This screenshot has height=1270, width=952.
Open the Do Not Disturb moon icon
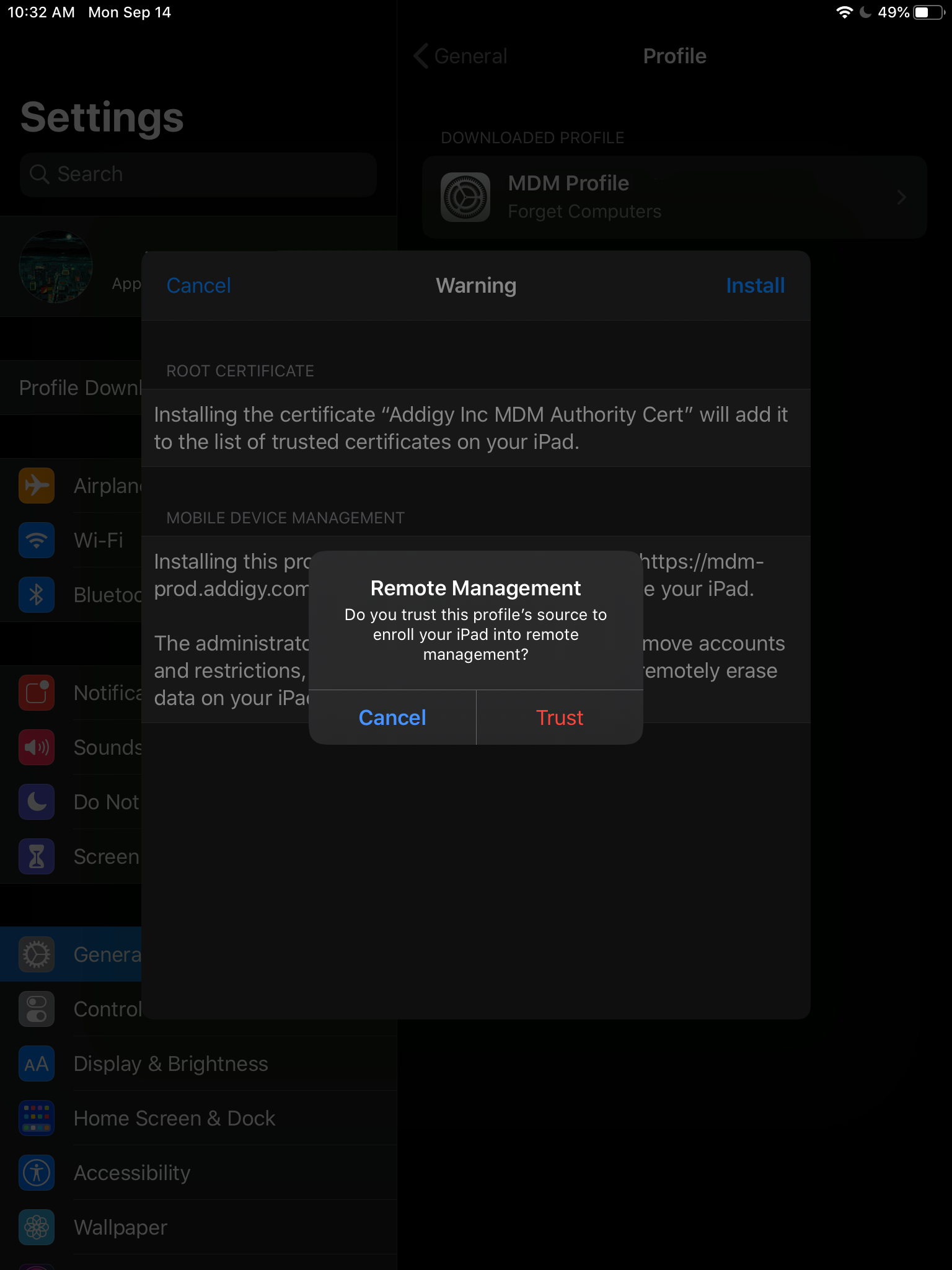pos(37,802)
